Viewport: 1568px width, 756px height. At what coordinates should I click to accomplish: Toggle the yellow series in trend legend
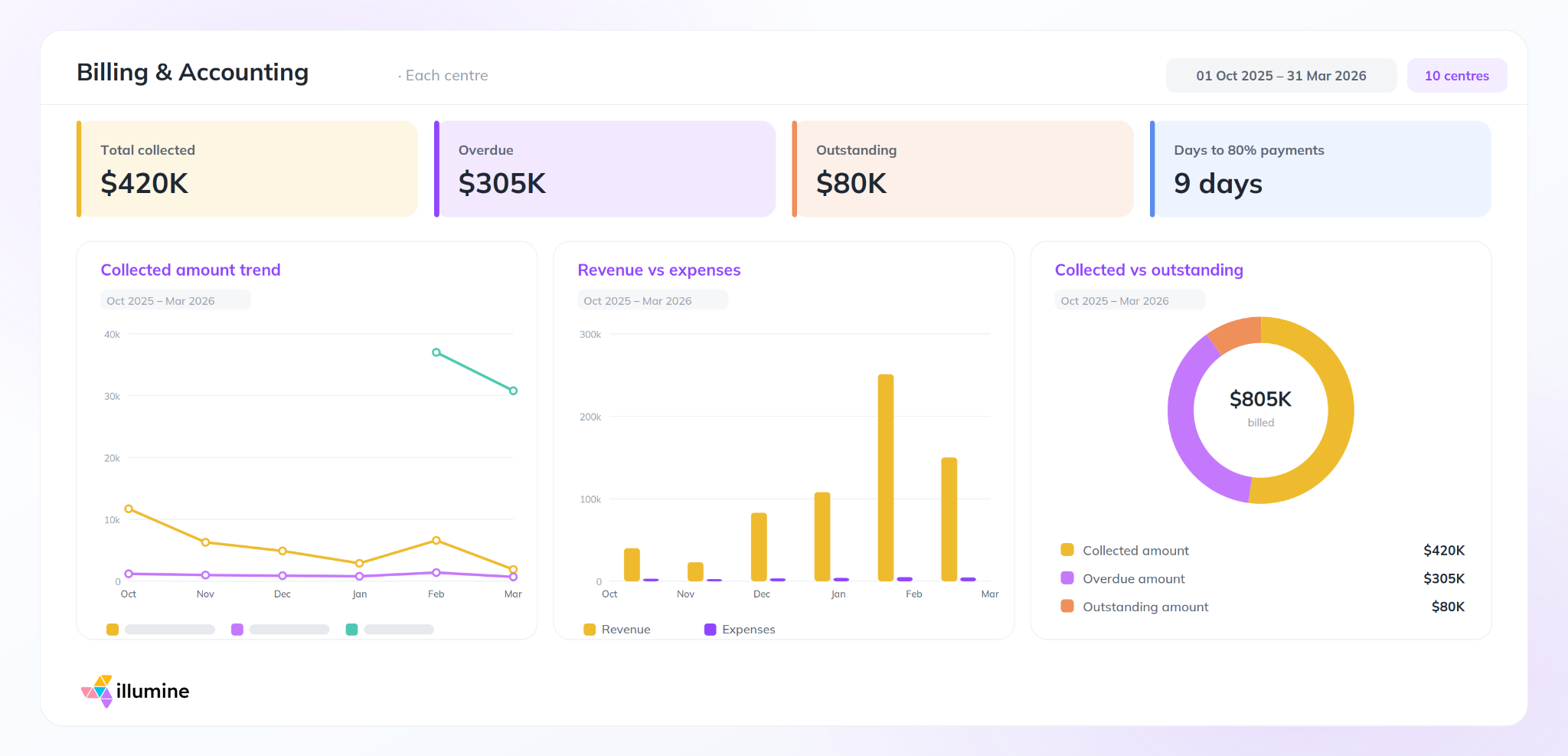click(161, 630)
